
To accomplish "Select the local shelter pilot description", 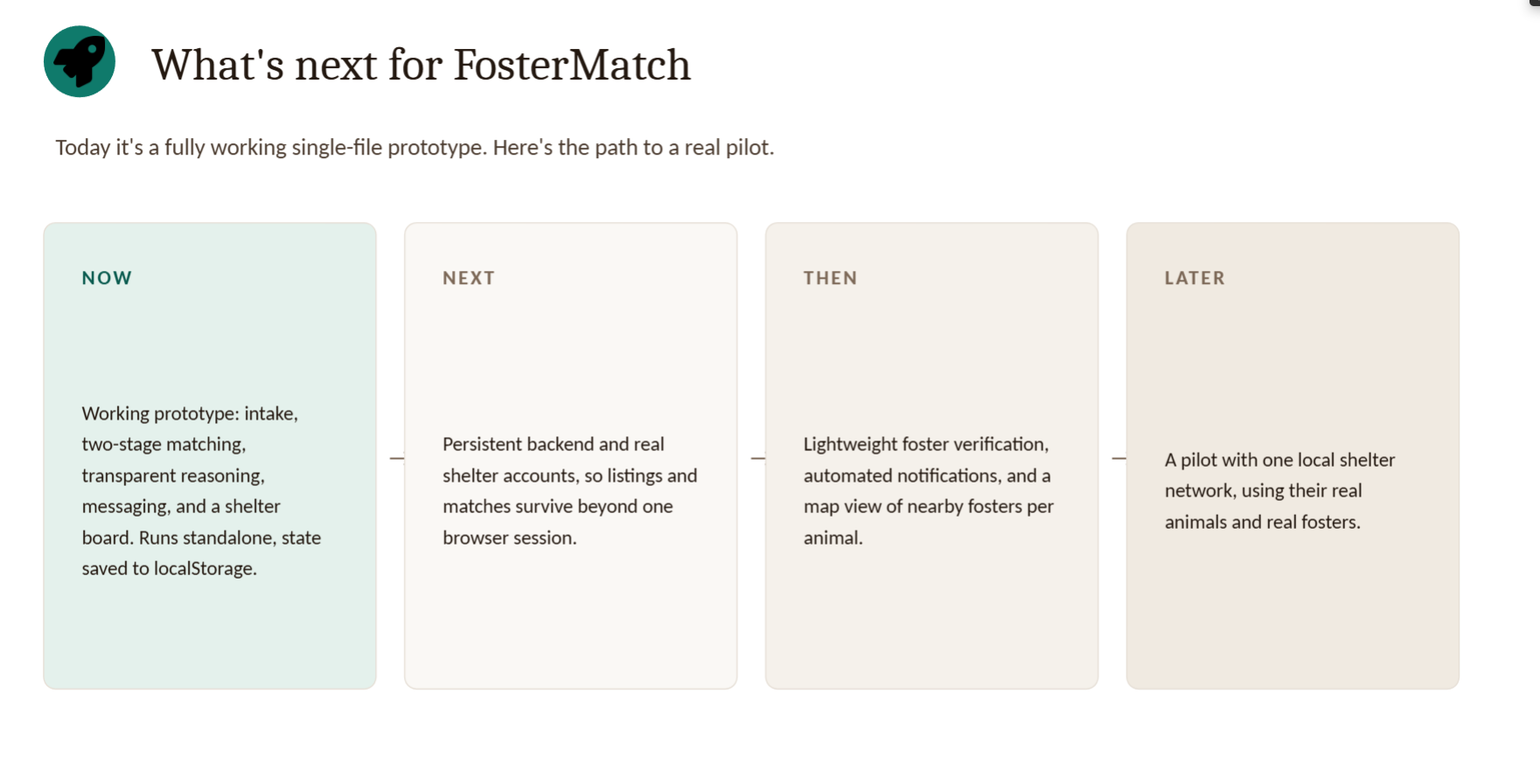I will pyautogui.click(x=1279, y=490).
